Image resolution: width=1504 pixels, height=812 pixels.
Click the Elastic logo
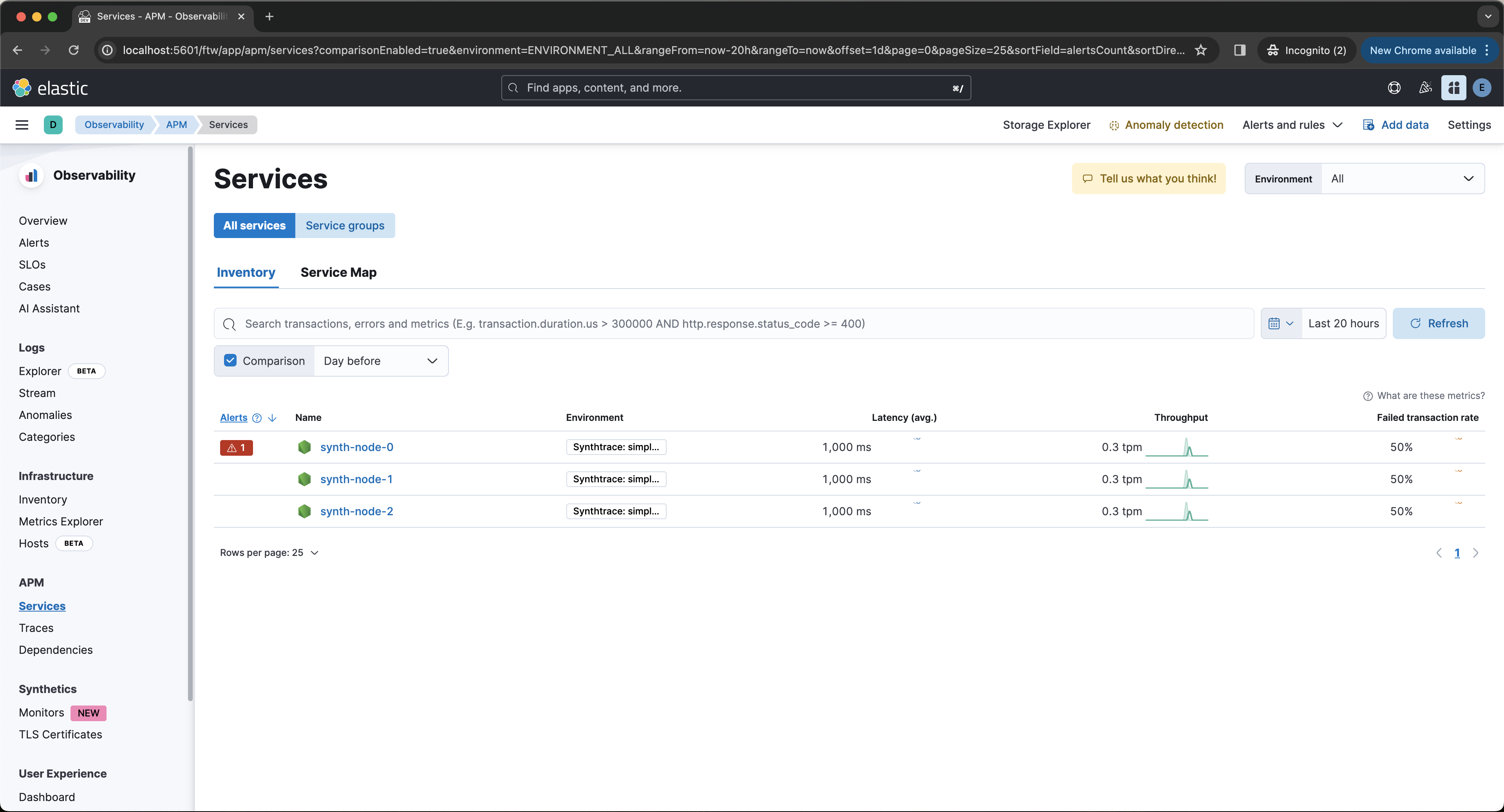pos(50,88)
